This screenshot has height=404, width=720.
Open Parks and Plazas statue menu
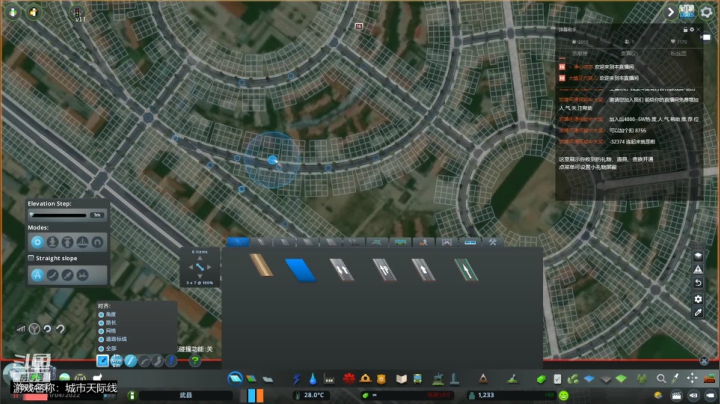pyautogui.click(x=438, y=378)
